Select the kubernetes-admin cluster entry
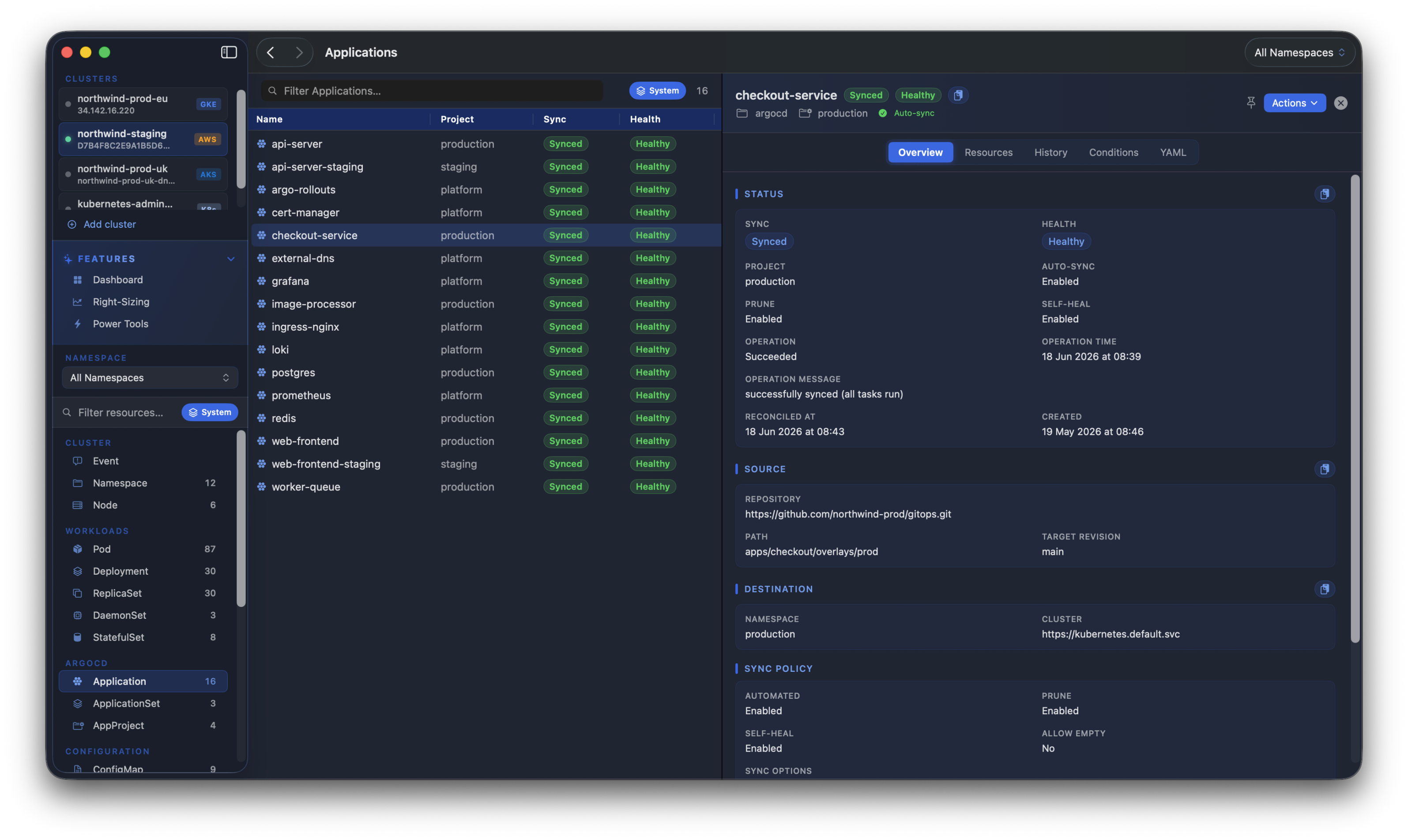 pos(143,202)
